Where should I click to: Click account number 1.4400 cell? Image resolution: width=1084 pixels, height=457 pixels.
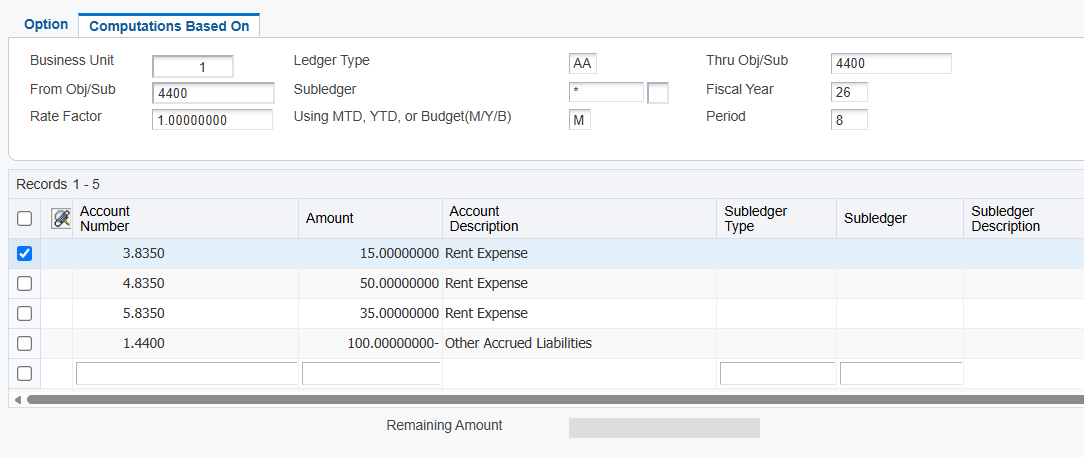[x=185, y=343]
